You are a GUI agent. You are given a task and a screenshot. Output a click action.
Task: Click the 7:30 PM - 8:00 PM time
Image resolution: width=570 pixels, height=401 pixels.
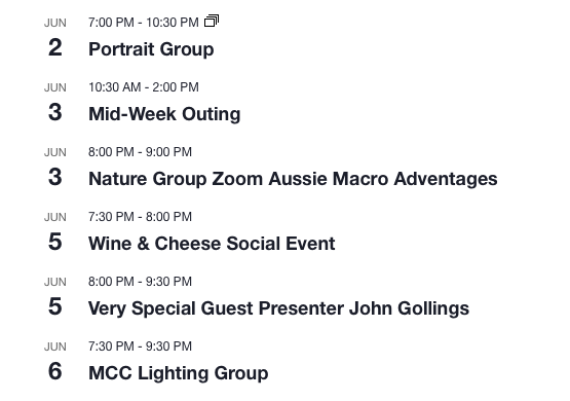tap(140, 216)
